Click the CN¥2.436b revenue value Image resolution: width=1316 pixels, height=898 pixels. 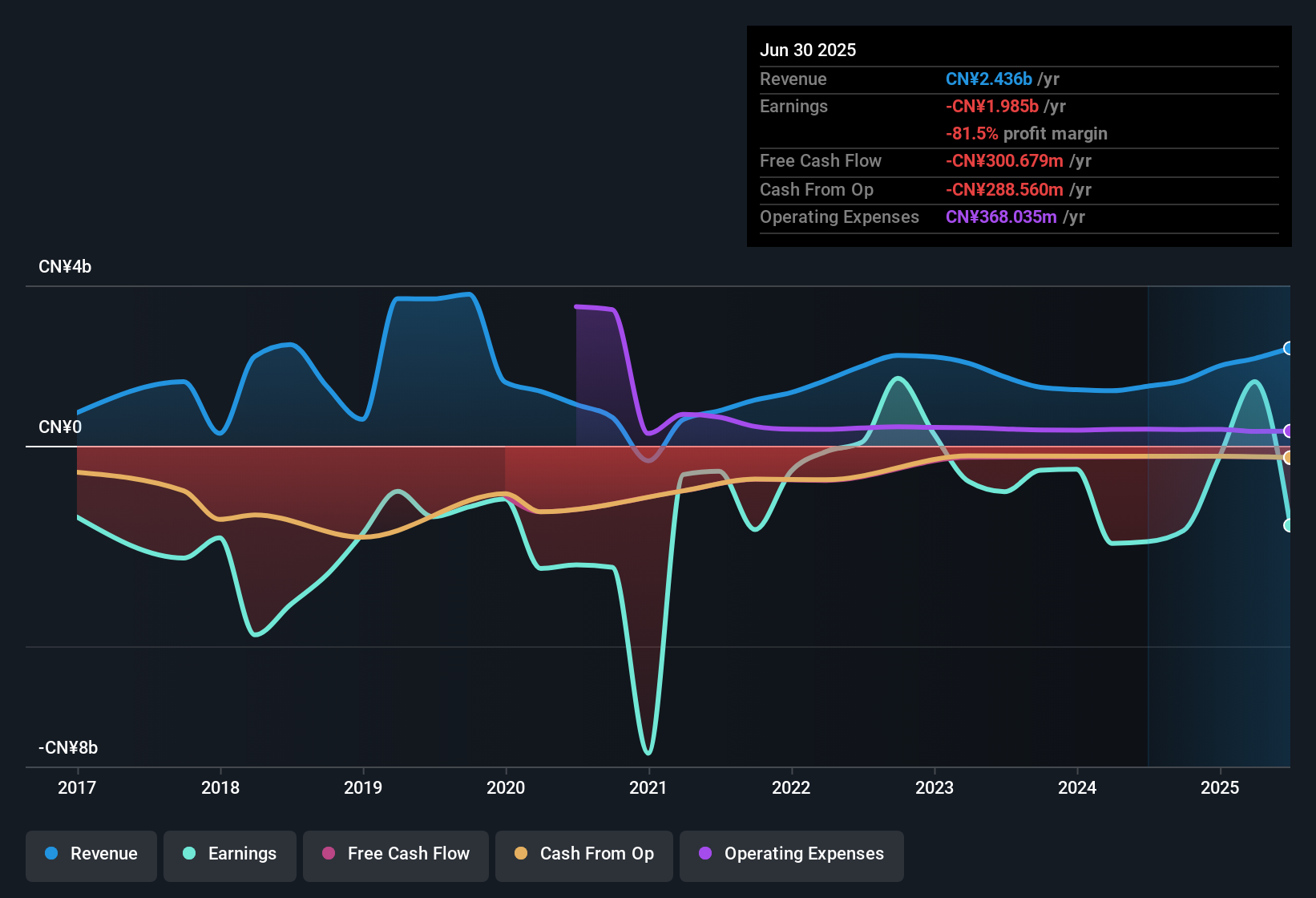click(x=988, y=79)
